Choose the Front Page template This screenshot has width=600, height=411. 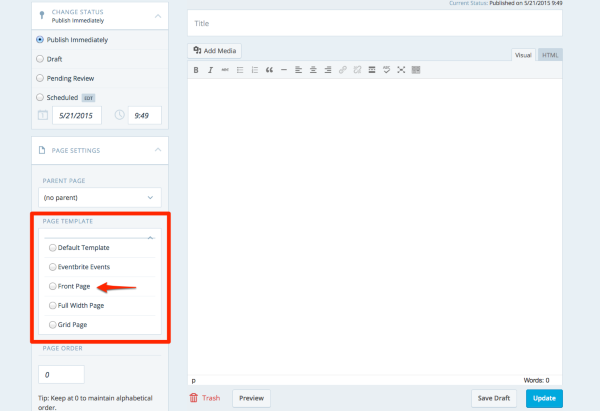pyautogui.click(x=52, y=286)
